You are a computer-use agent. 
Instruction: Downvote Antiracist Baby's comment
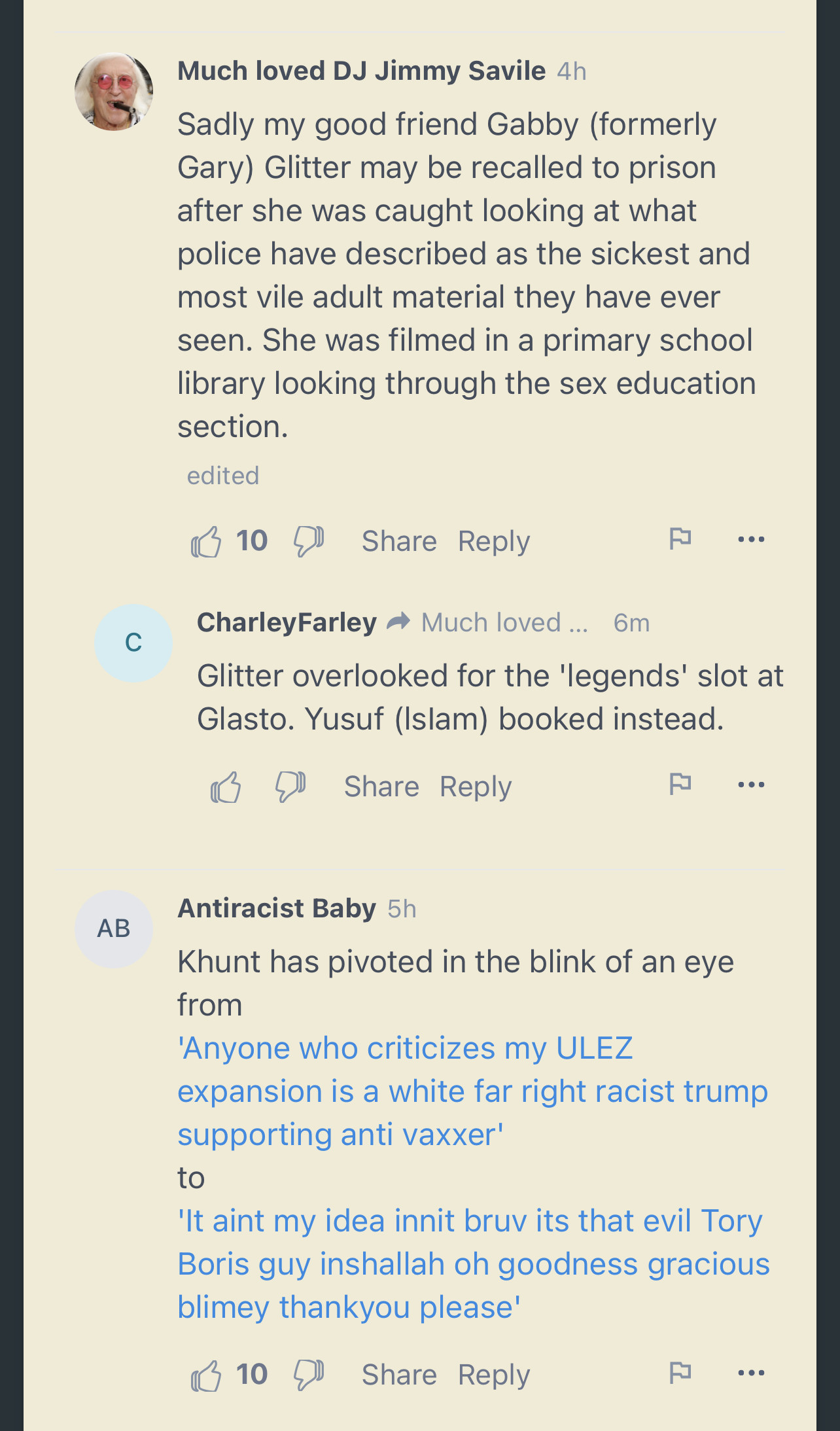pyautogui.click(x=308, y=1375)
